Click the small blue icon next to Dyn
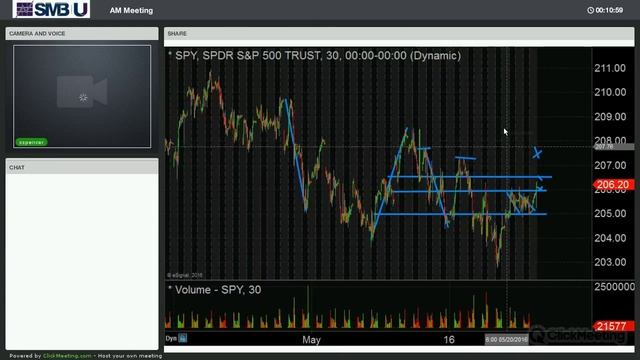Viewport: 640px width, 360px height. (182, 338)
